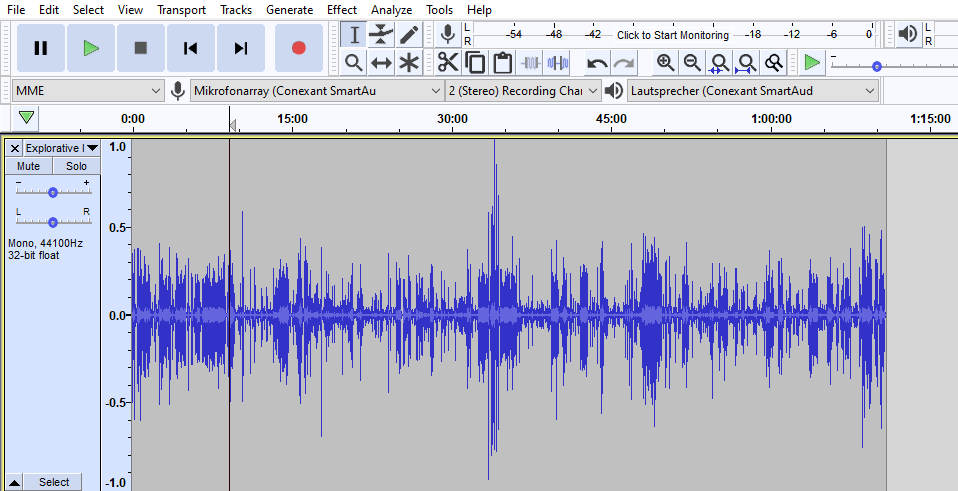Image resolution: width=958 pixels, height=491 pixels.
Task: Adjust the playback speed slider
Action: (877, 66)
